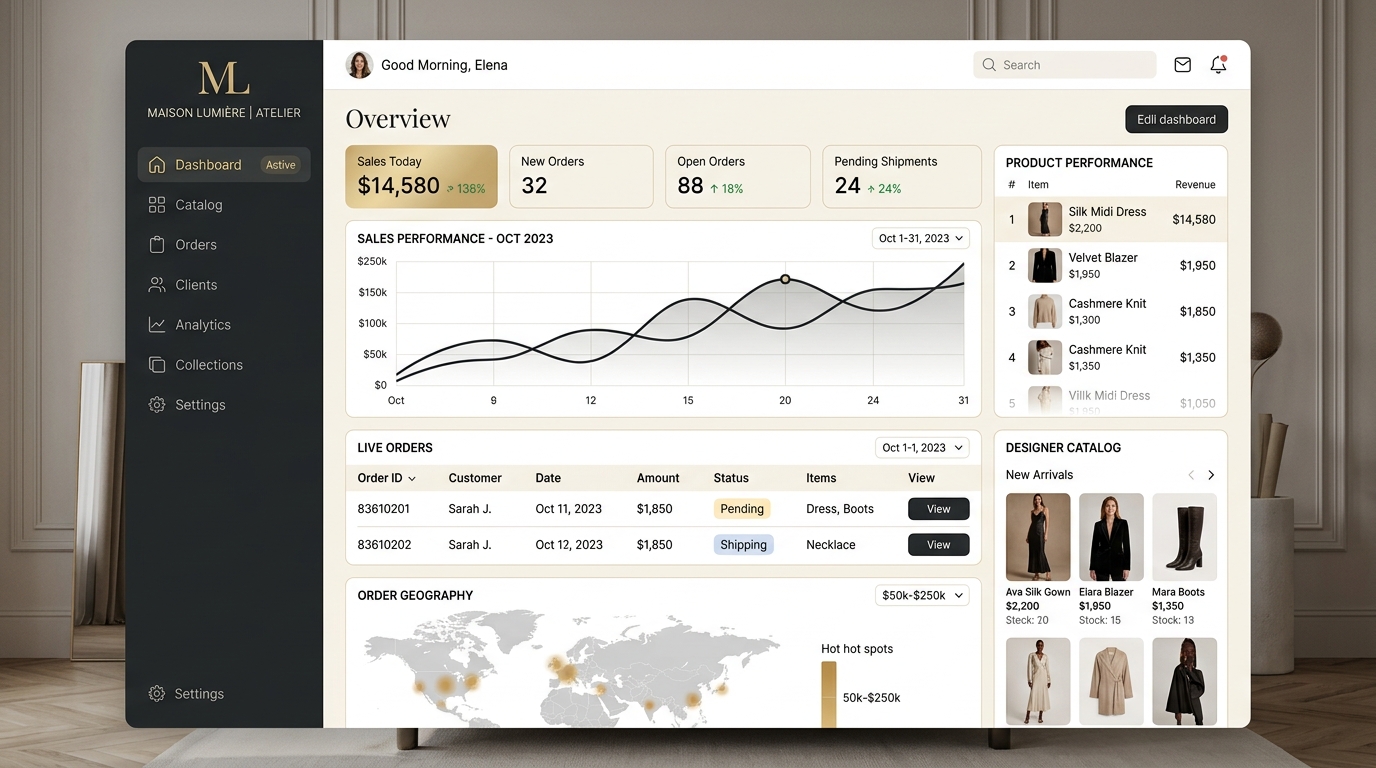
Task: Open the Ava Silk Gown thumbnail
Action: [1038, 537]
